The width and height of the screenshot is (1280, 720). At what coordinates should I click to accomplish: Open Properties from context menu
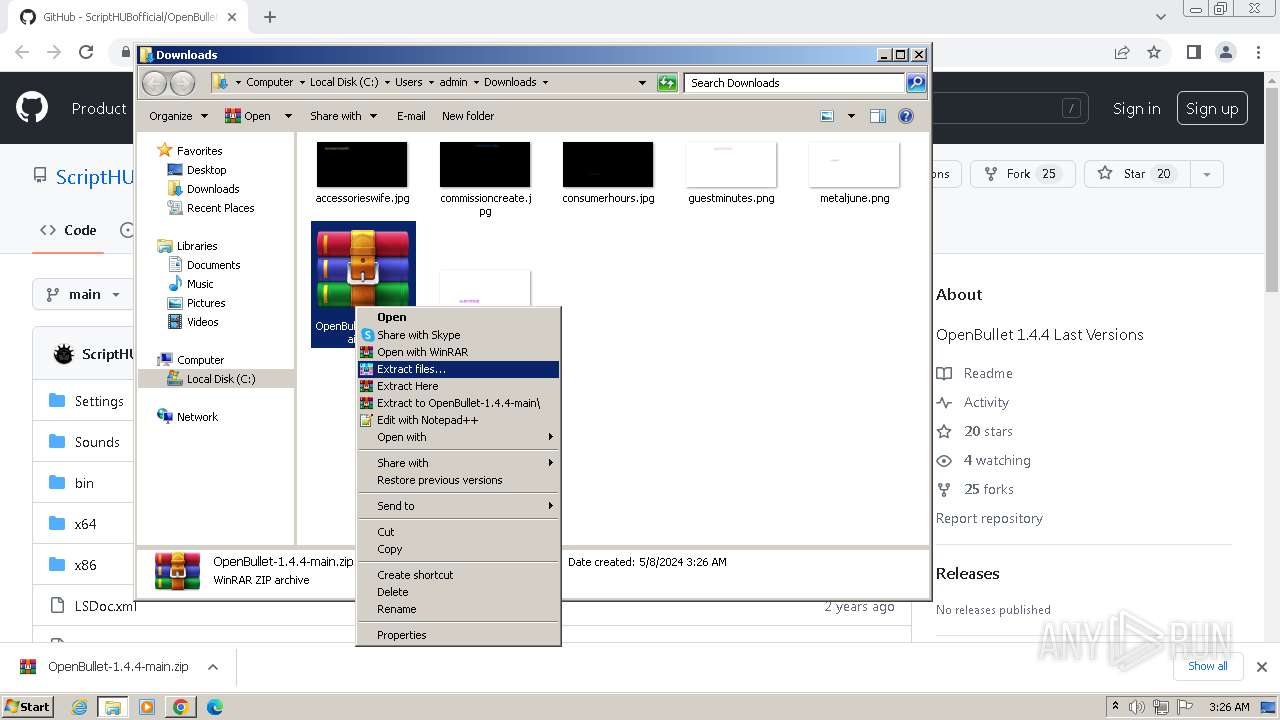458,635
